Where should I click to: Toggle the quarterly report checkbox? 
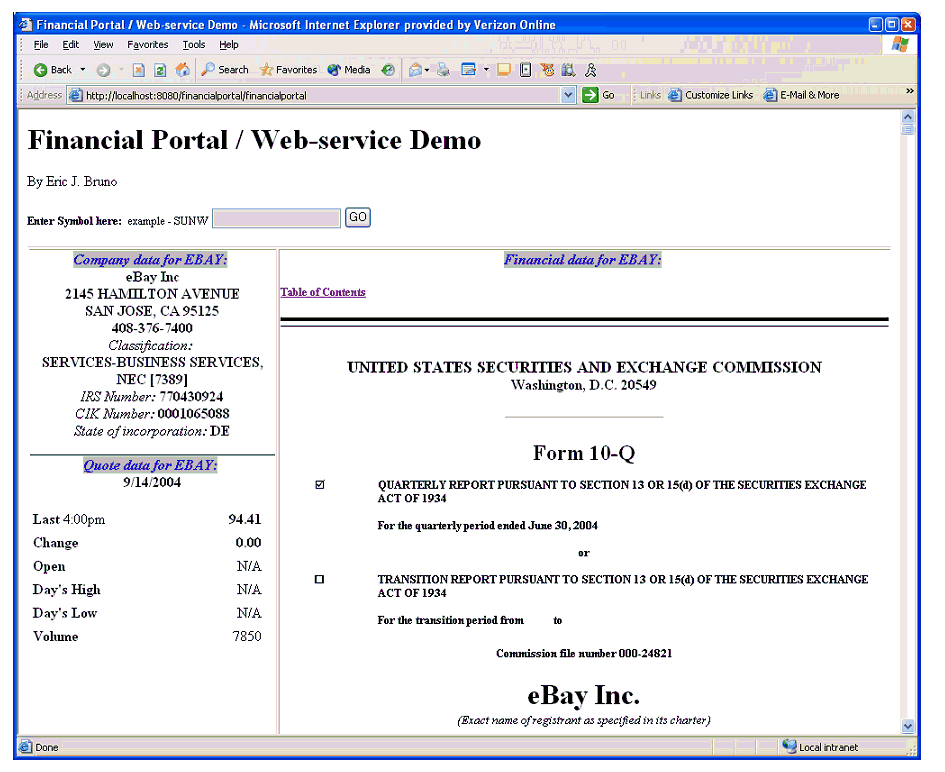pyautogui.click(x=320, y=485)
